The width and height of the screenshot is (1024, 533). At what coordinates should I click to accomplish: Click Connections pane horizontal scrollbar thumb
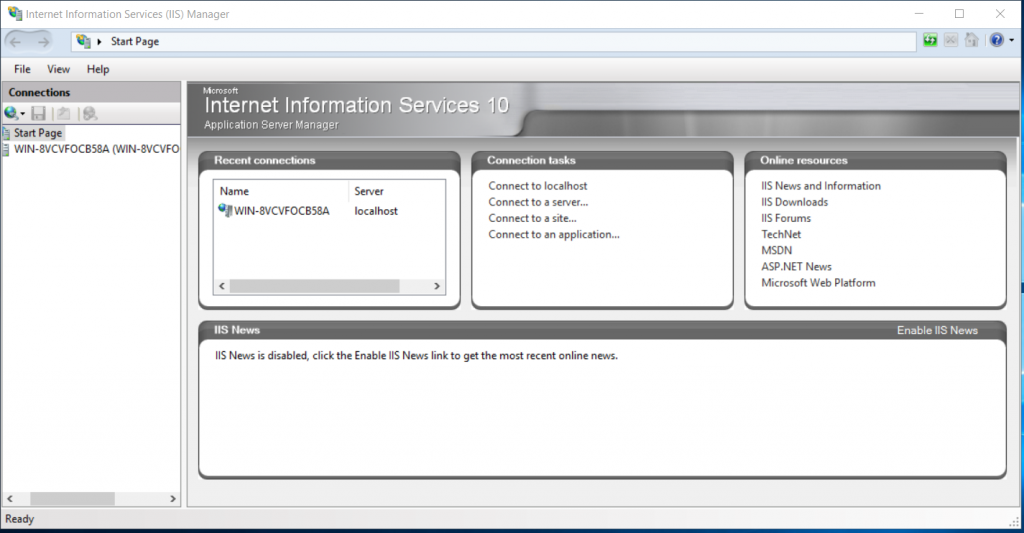point(72,498)
